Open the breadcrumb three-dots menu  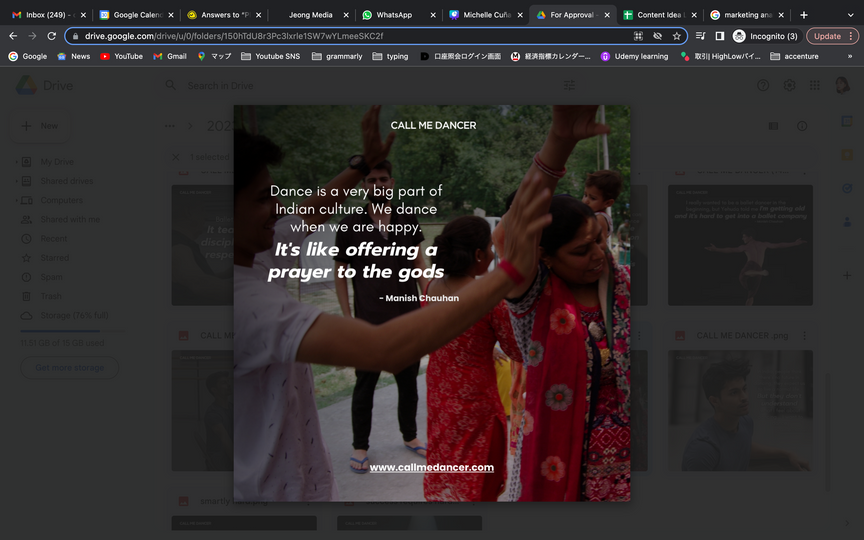170,126
